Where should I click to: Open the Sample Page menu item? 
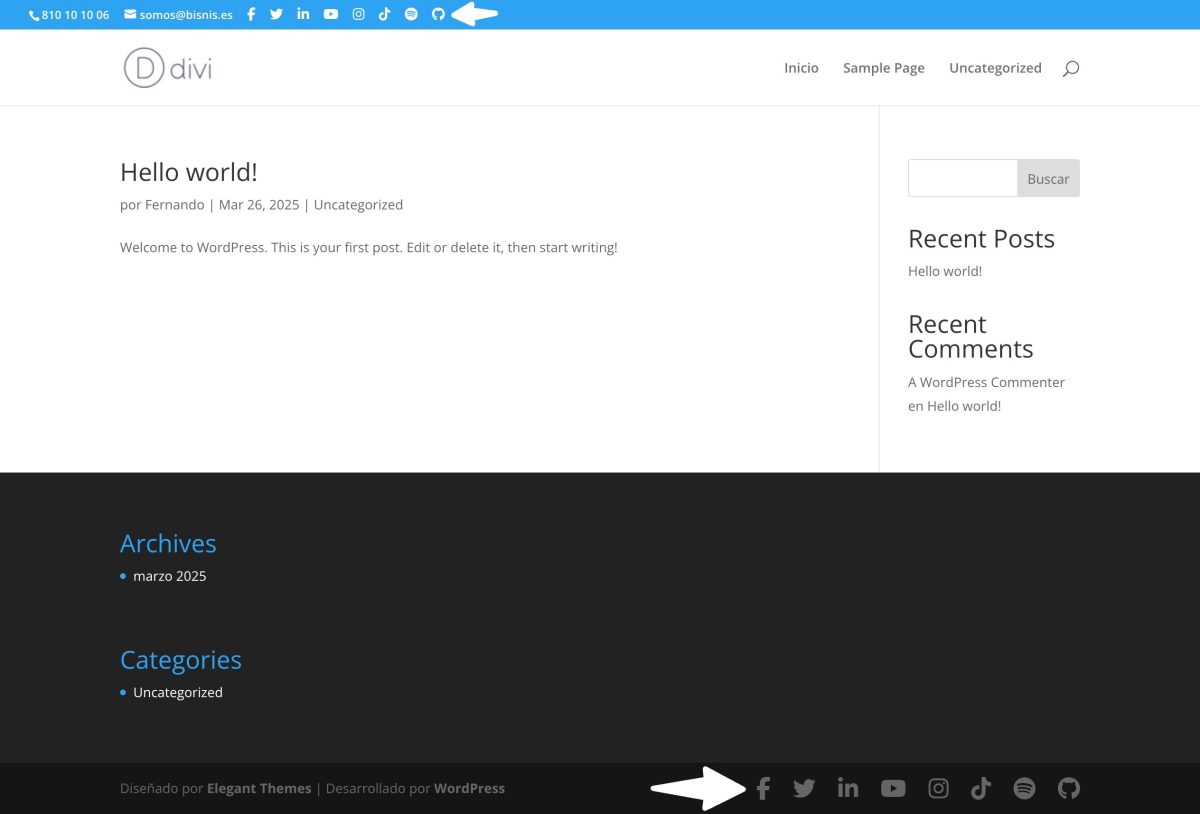click(x=883, y=68)
